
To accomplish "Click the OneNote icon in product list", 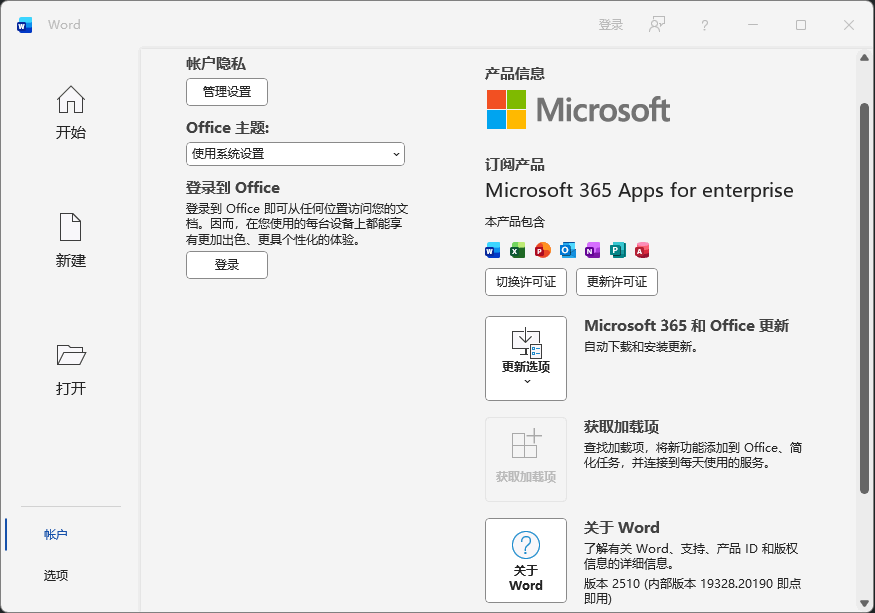I will pyautogui.click(x=593, y=250).
